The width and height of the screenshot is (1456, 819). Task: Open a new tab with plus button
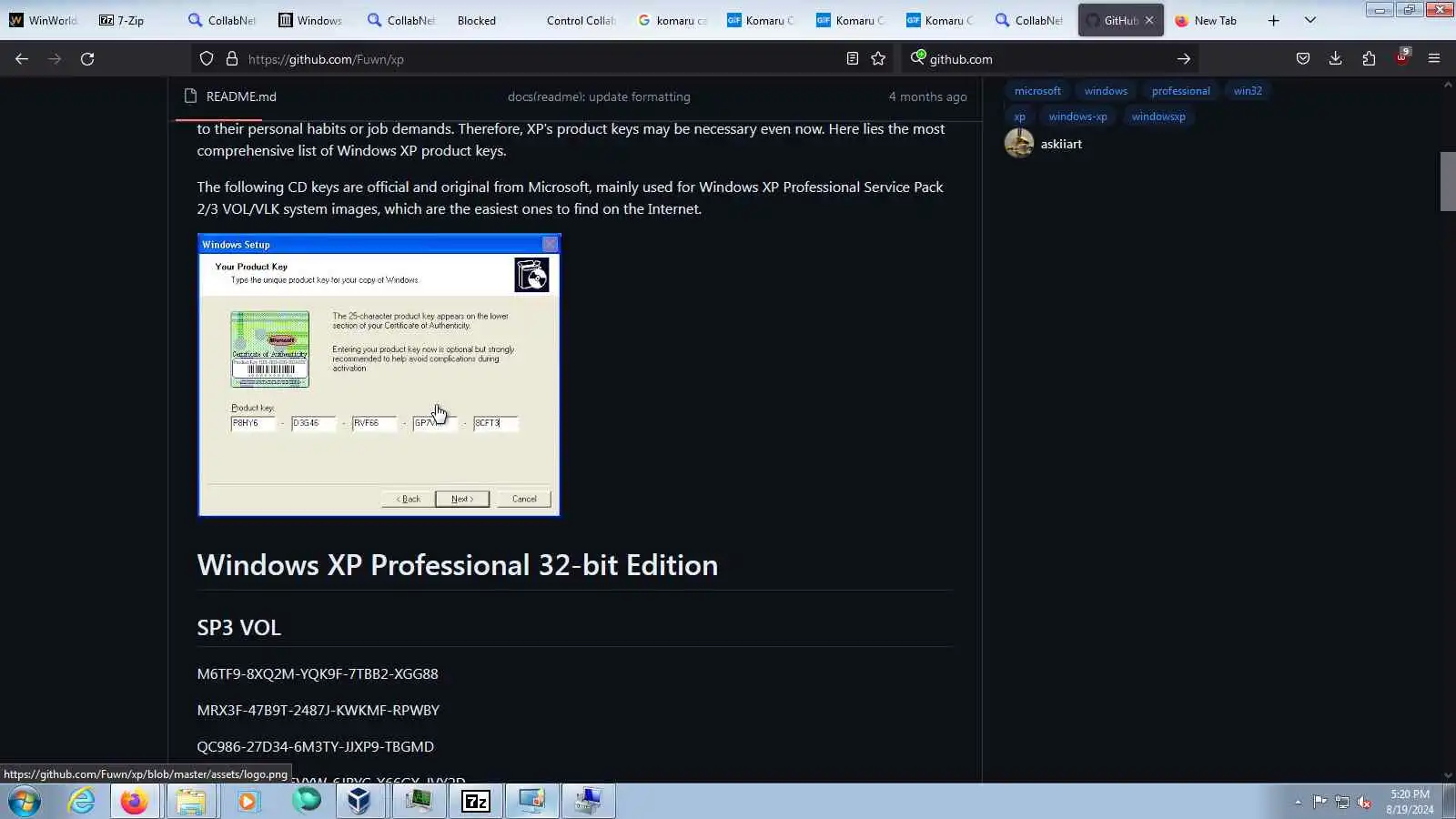coord(1274,20)
